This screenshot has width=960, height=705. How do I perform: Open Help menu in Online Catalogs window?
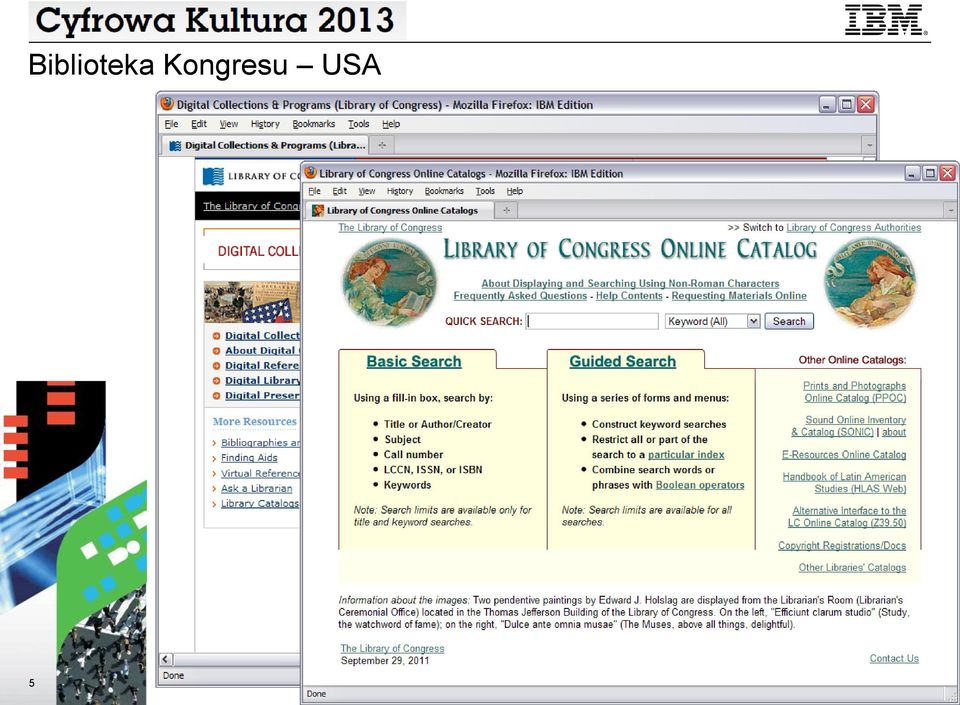tap(515, 191)
